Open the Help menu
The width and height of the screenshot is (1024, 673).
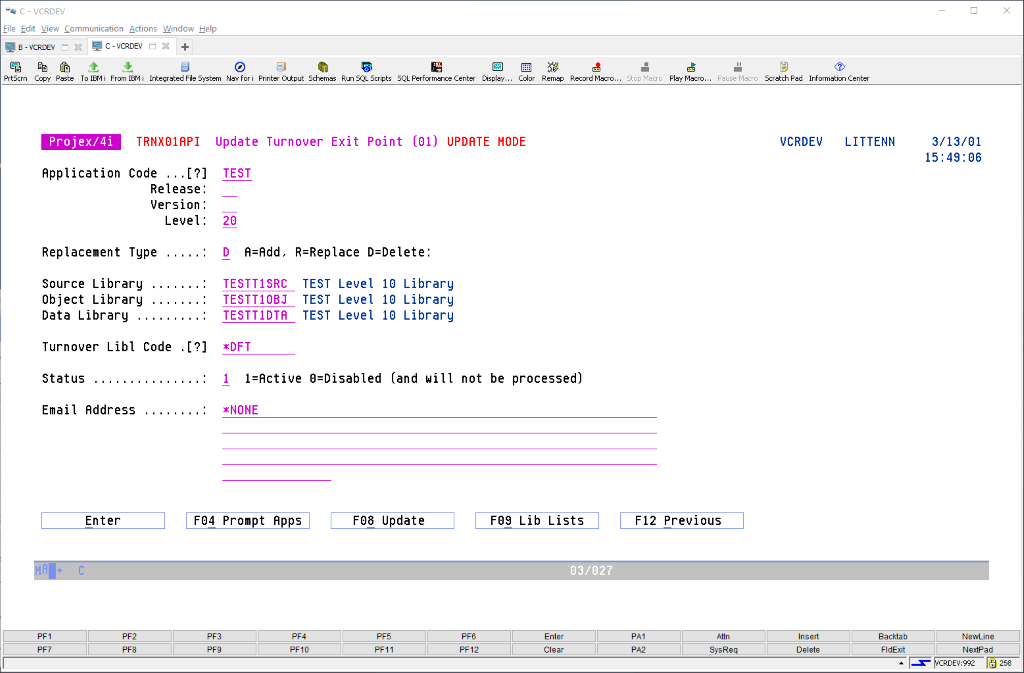coord(208,29)
